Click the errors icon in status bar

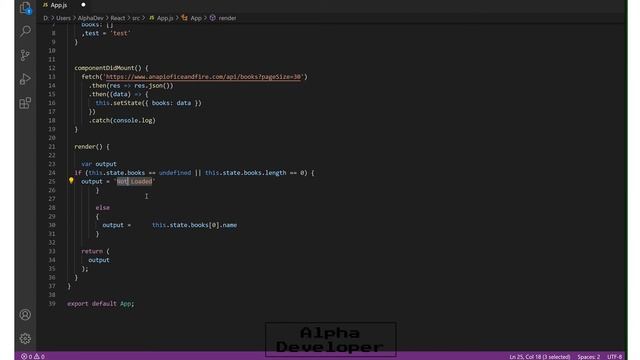point(24,356)
